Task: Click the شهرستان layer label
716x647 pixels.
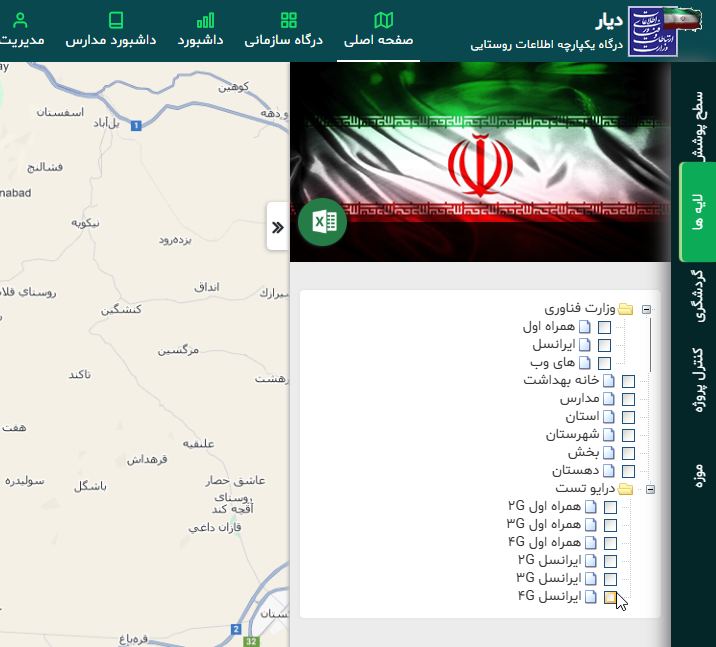Action: [572, 435]
